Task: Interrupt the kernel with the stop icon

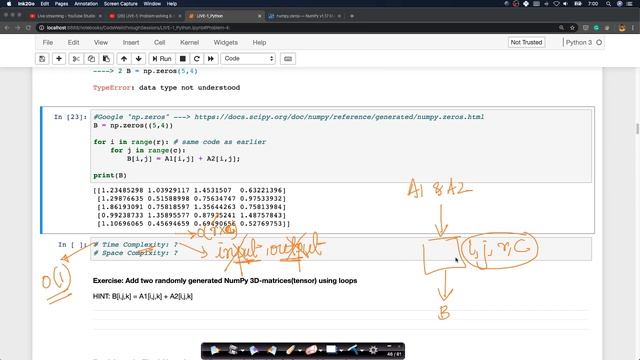Action: [183, 59]
